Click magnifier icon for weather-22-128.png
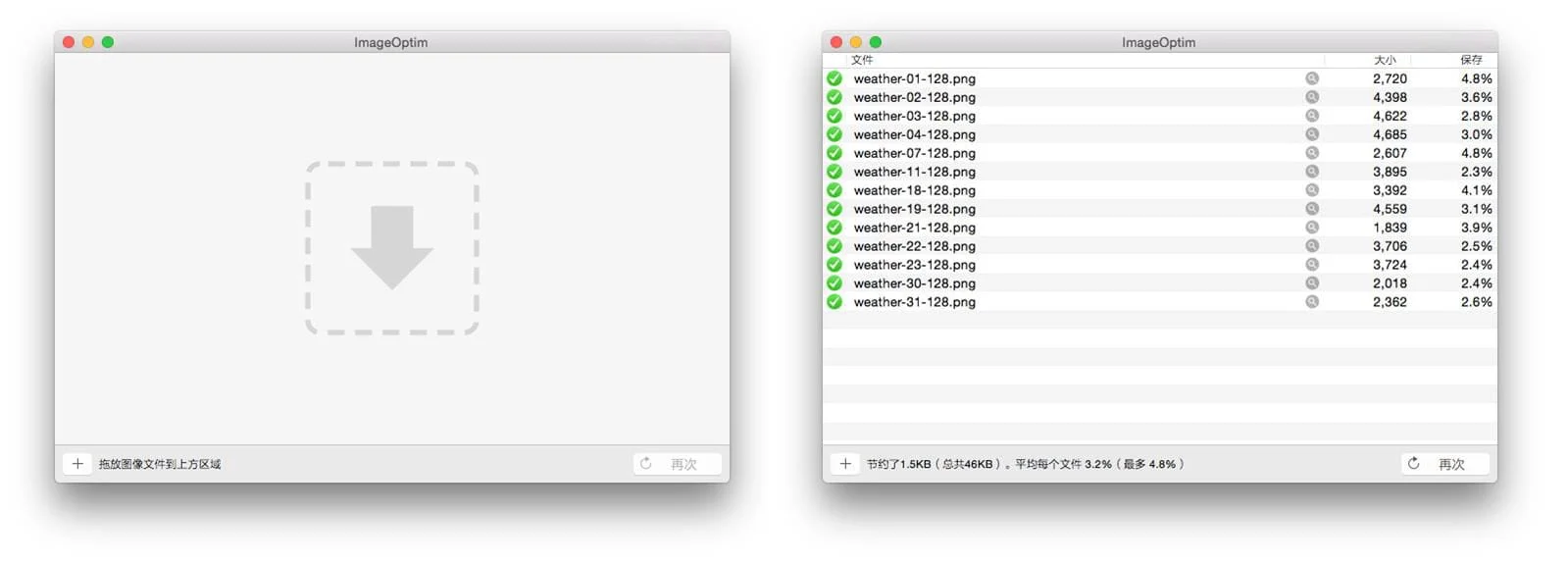This screenshot has width=1568, height=561. click(x=1312, y=246)
